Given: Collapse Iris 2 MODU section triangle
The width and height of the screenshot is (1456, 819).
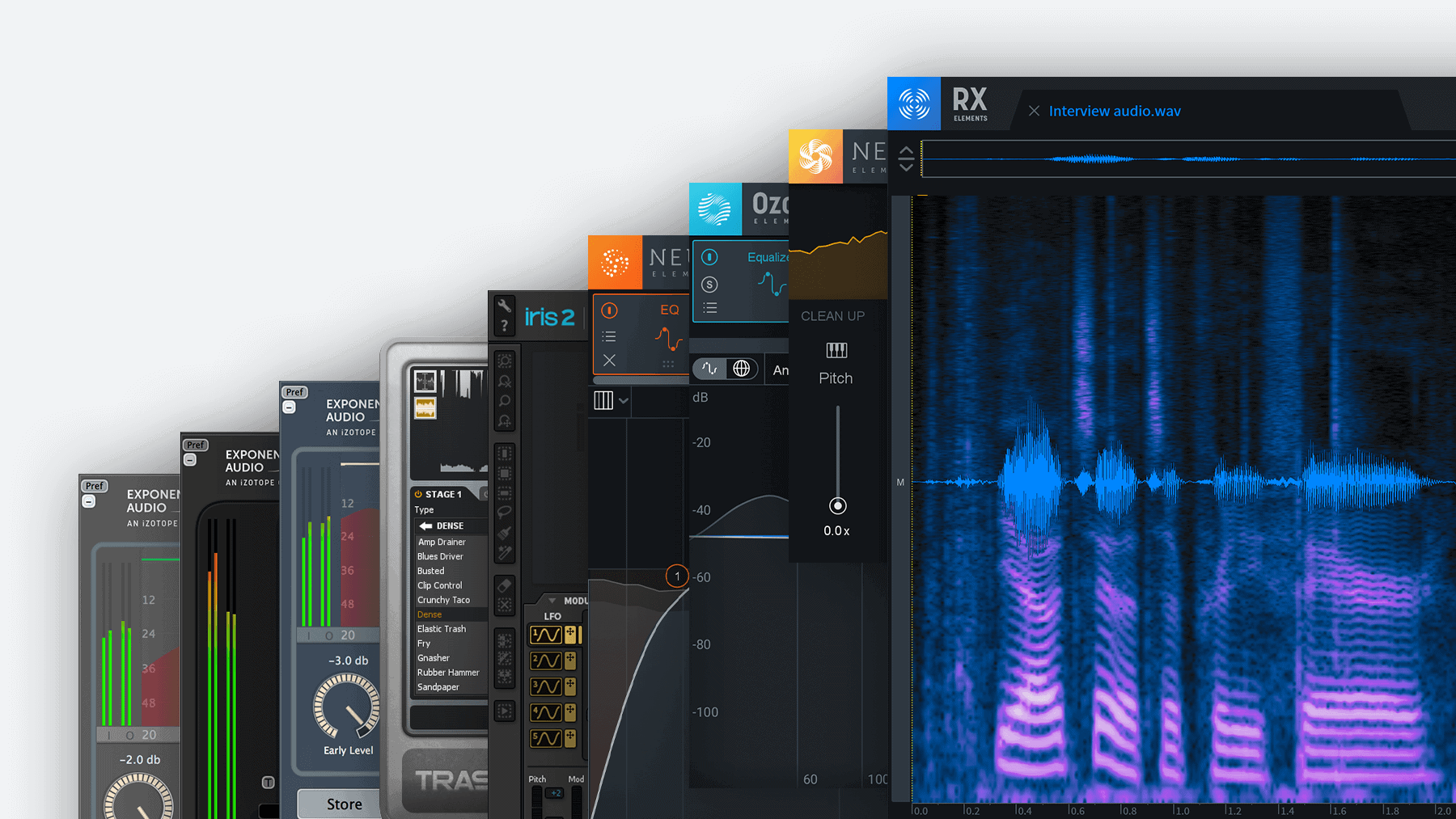Looking at the screenshot, I should coord(552,601).
